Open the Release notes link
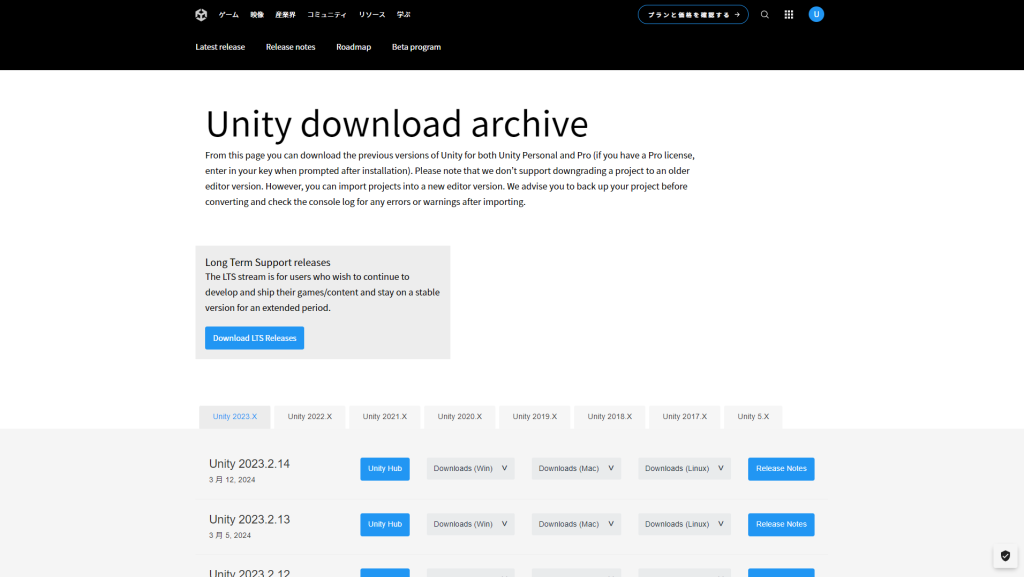This screenshot has height=577, width=1024. tap(291, 47)
